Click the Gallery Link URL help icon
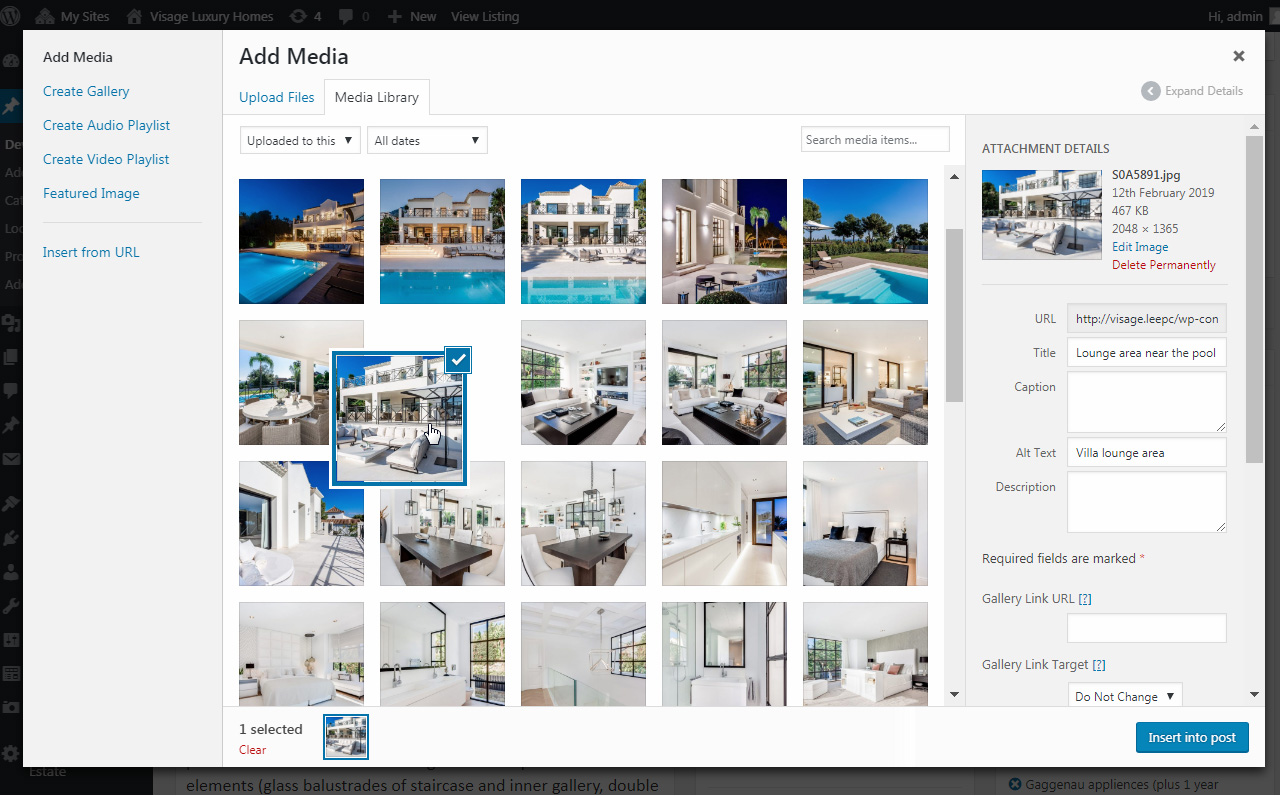This screenshot has width=1280, height=796. pos(1085,599)
